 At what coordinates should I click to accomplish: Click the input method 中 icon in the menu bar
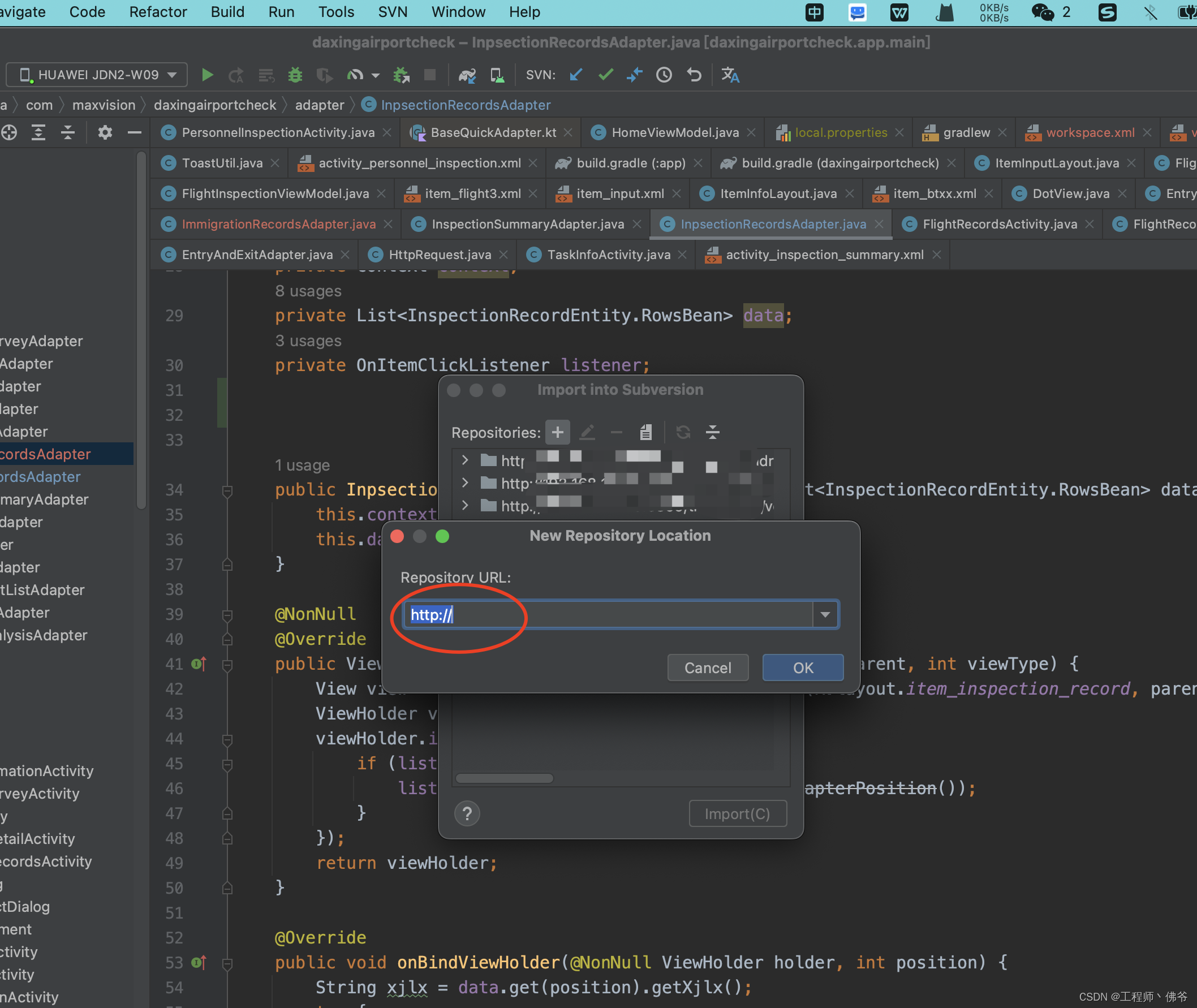[x=814, y=12]
